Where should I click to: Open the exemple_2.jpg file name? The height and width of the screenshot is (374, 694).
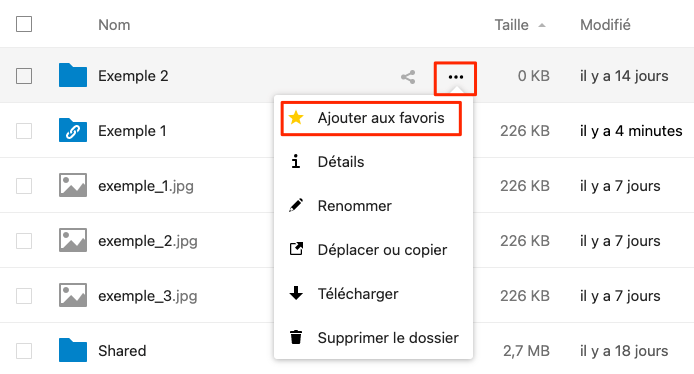pyautogui.click(x=147, y=241)
